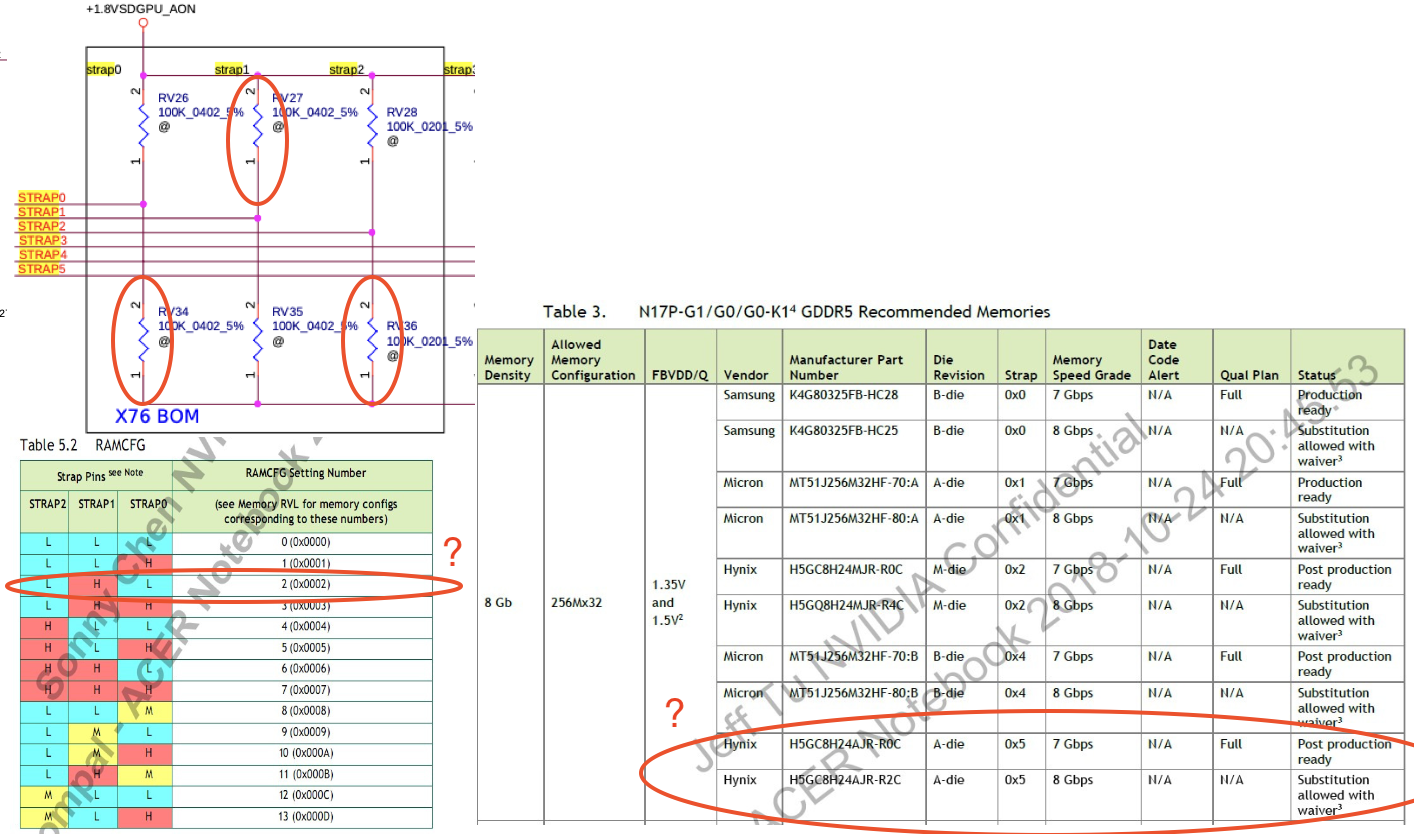
Task: Click the Table 5.2 RAMCFG caption
Action: 83,444
